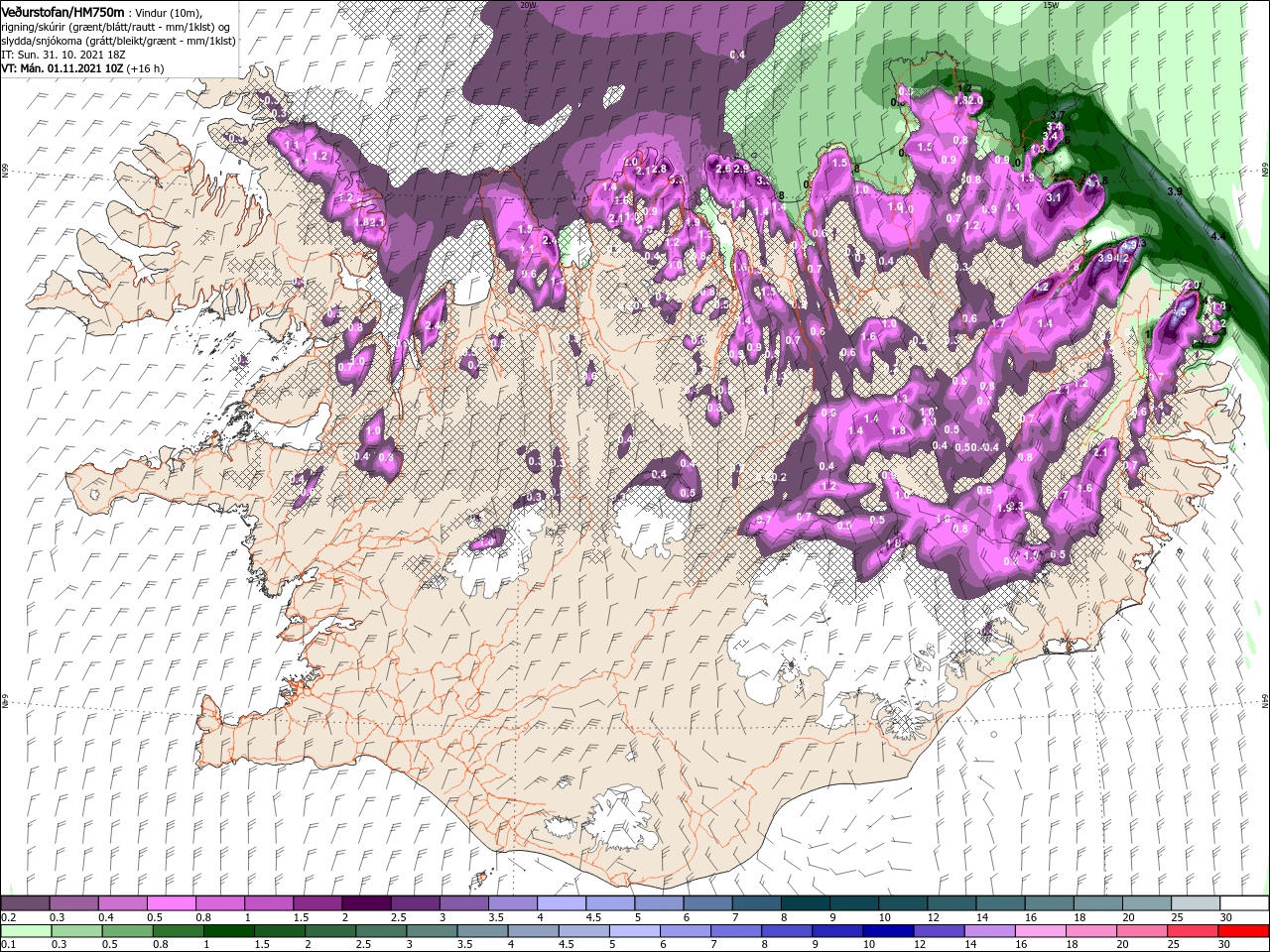Click the 'slydda/snjókoma' header text

(x=41, y=41)
